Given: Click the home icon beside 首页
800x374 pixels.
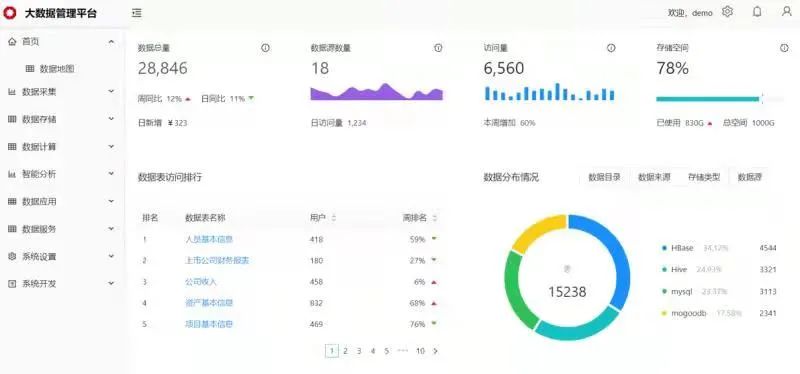Looking at the screenshot, I should click(x=13, y=41).
